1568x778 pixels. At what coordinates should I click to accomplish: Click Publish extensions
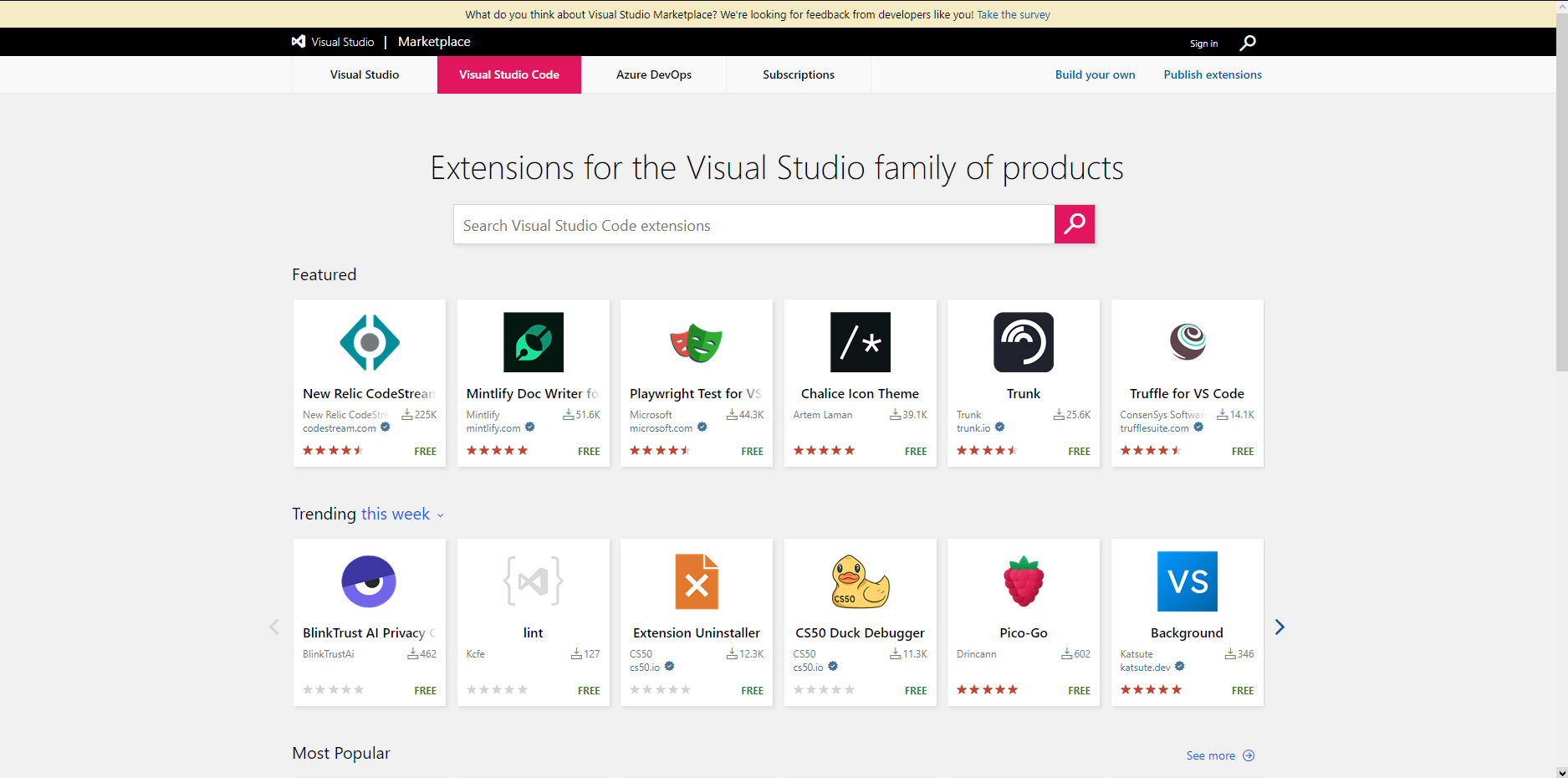tap(1213, 74)
